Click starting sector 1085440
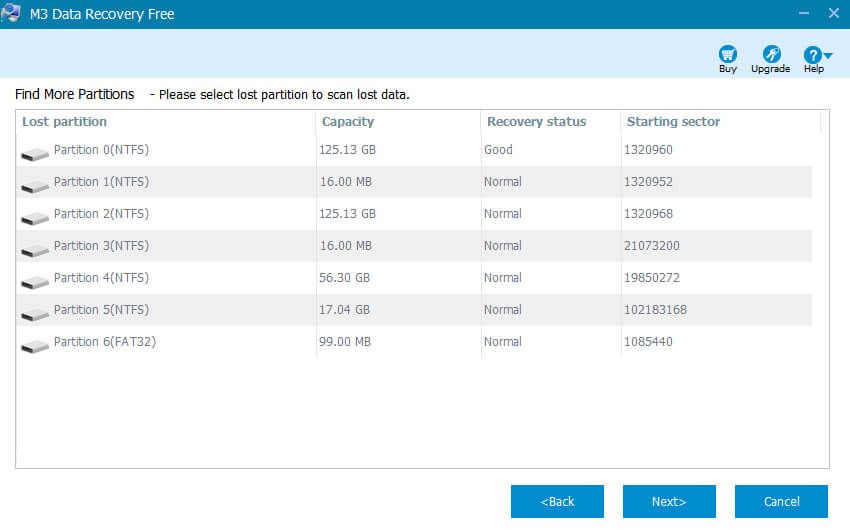 click(648, 342)
